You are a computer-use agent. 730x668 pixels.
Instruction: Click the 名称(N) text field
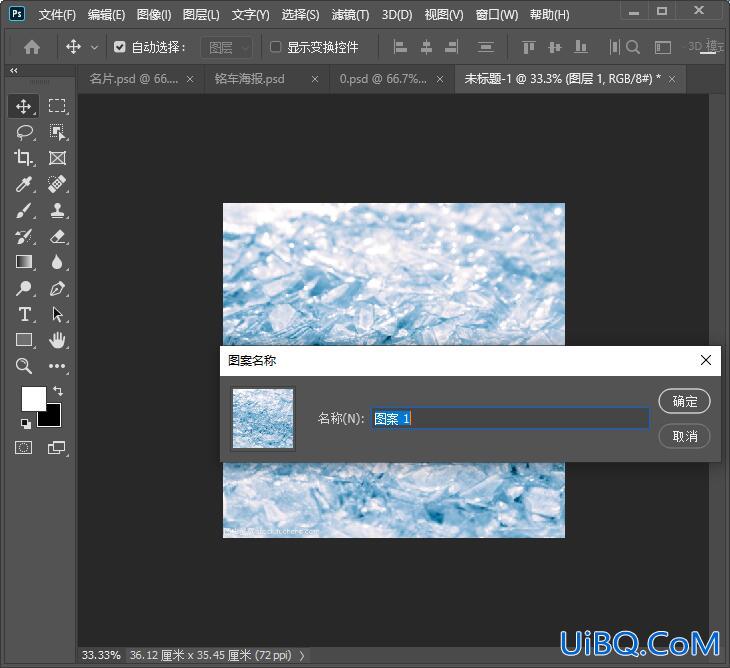click(x=510, y=418)
